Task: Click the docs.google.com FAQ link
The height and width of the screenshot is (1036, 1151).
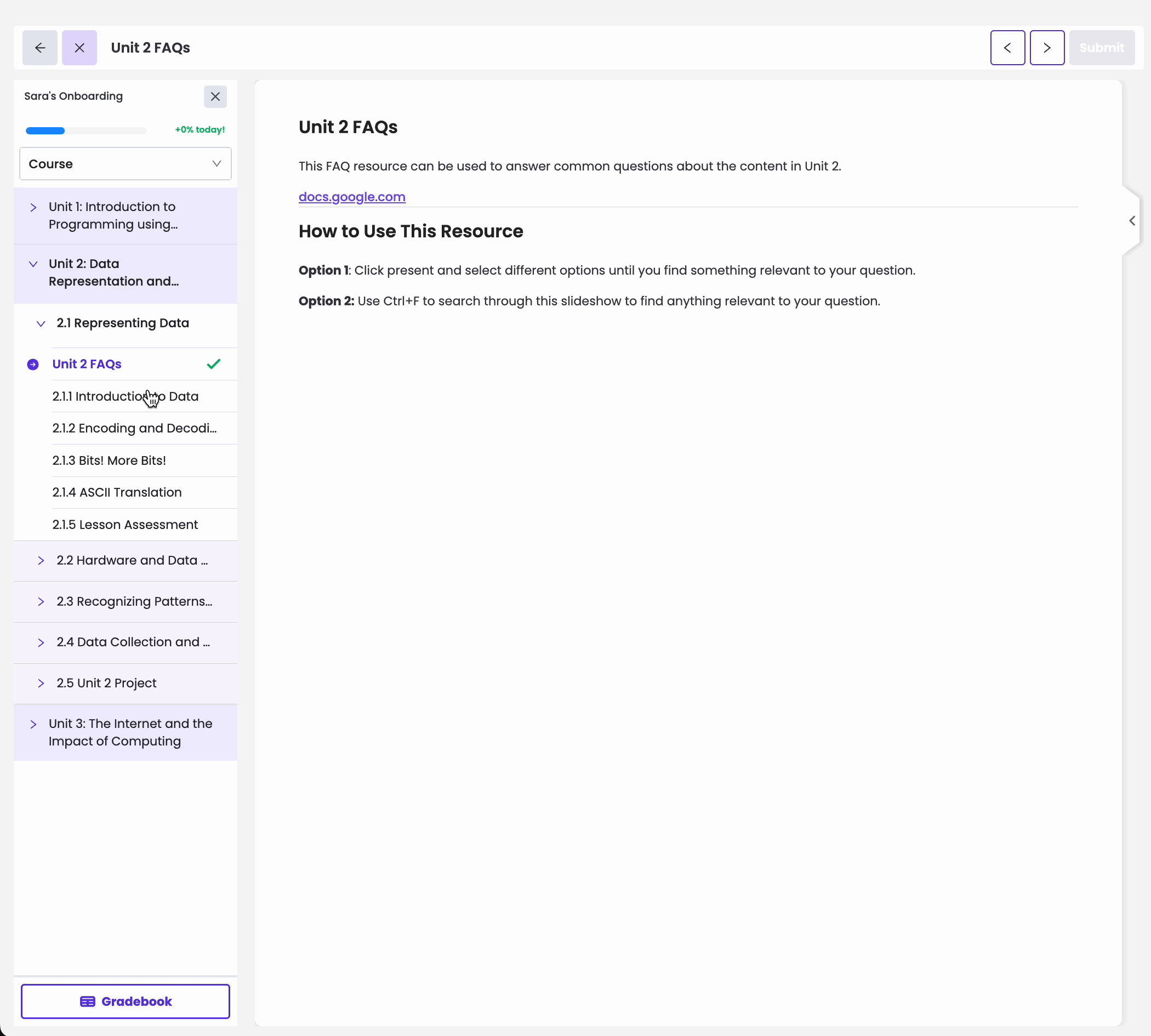Action: coord(352,196)
